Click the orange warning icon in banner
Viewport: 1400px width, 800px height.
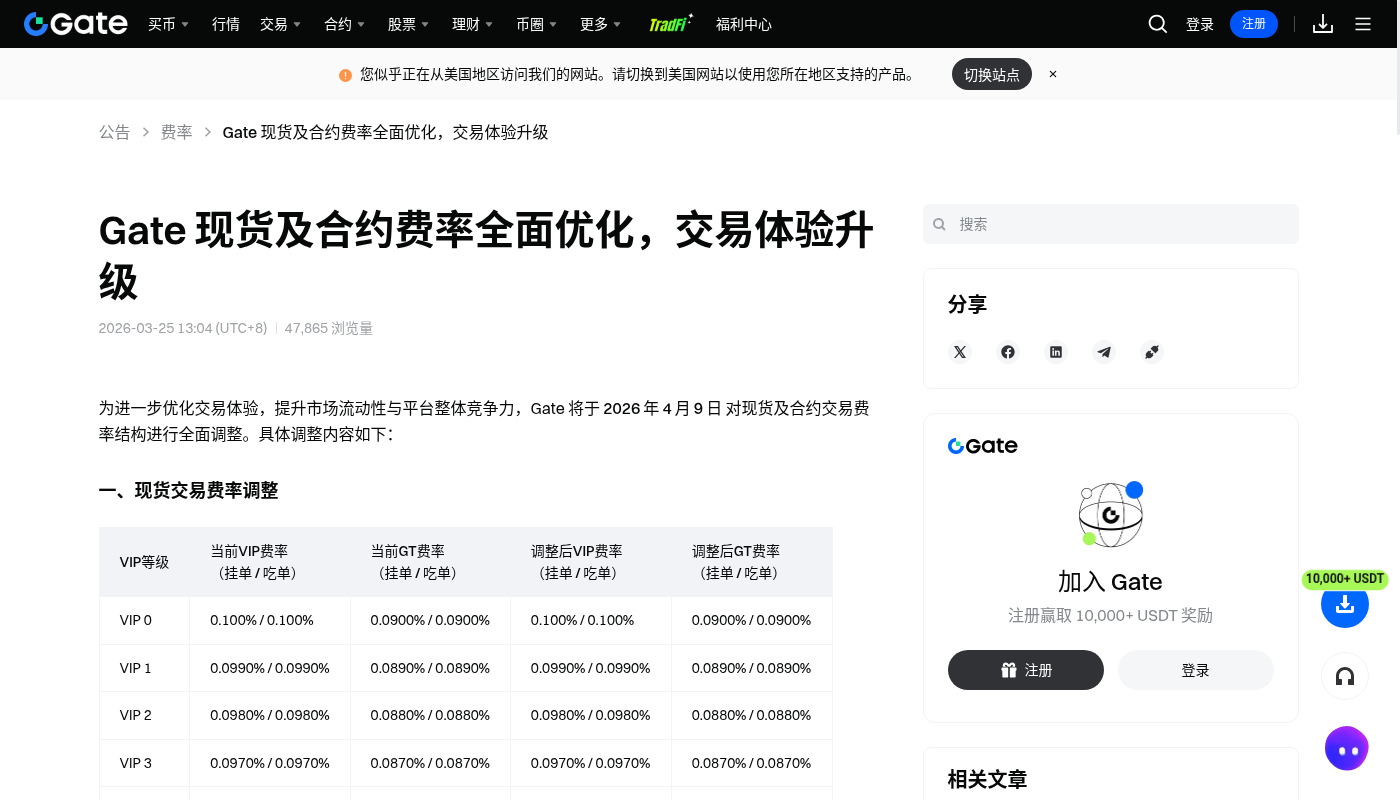[x=345, y=75]
